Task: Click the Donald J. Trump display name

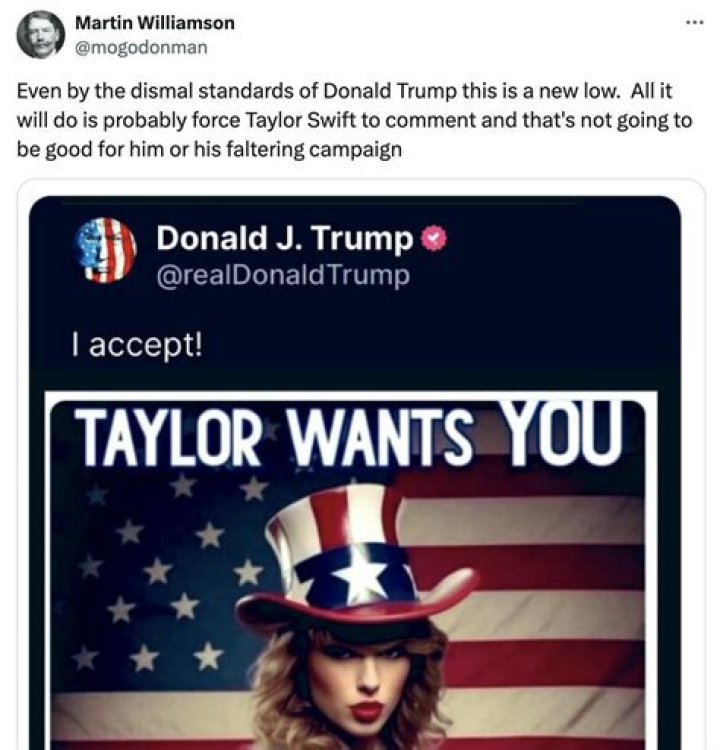Action: pyautogui.click(x=284, y=239)
